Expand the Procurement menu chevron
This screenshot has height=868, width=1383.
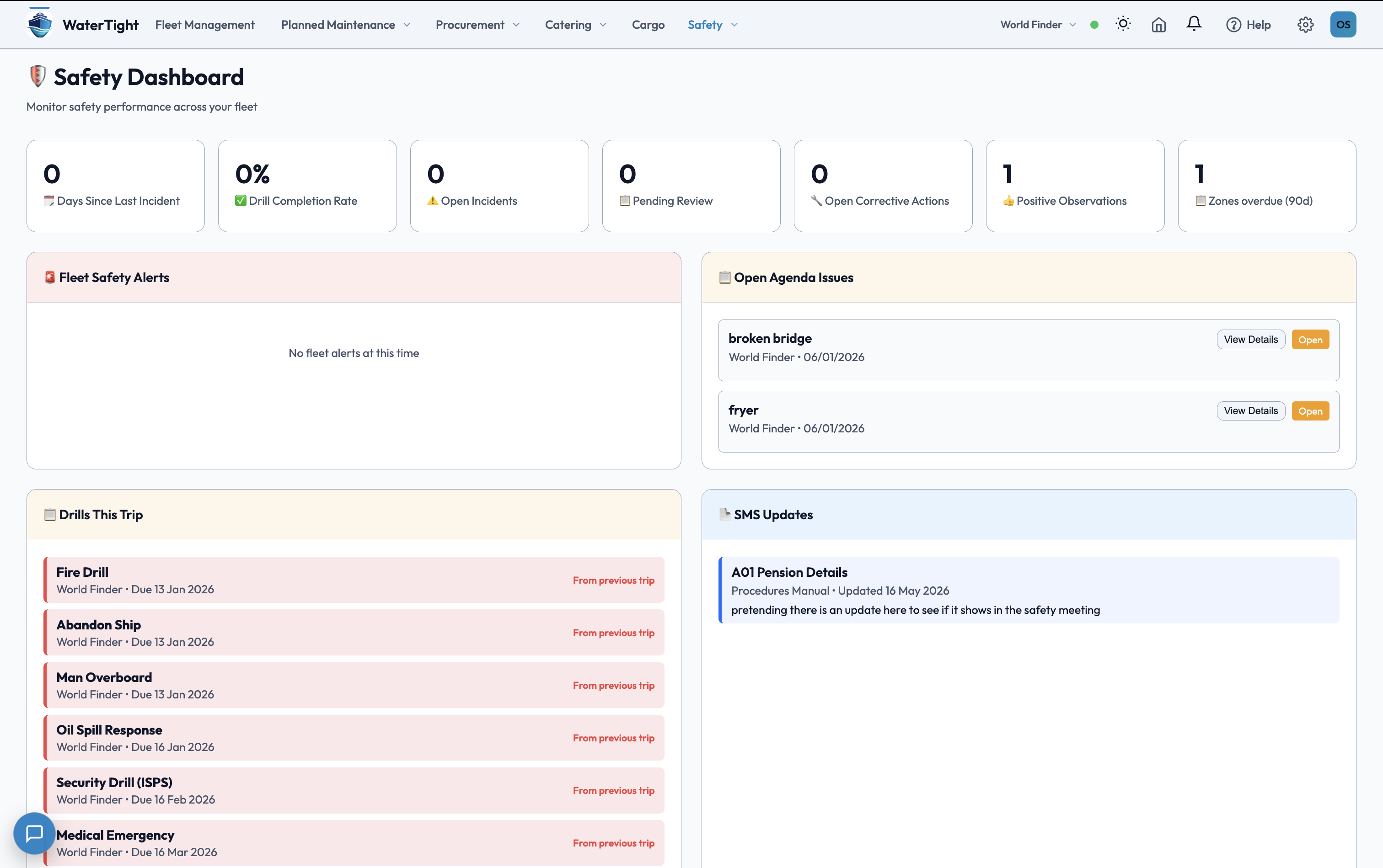pyautogui.click(x=516, y=25)
